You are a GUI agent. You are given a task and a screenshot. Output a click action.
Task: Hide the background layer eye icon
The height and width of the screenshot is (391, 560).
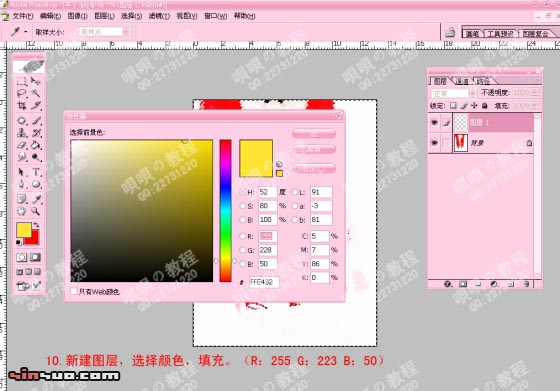(434, 143)
